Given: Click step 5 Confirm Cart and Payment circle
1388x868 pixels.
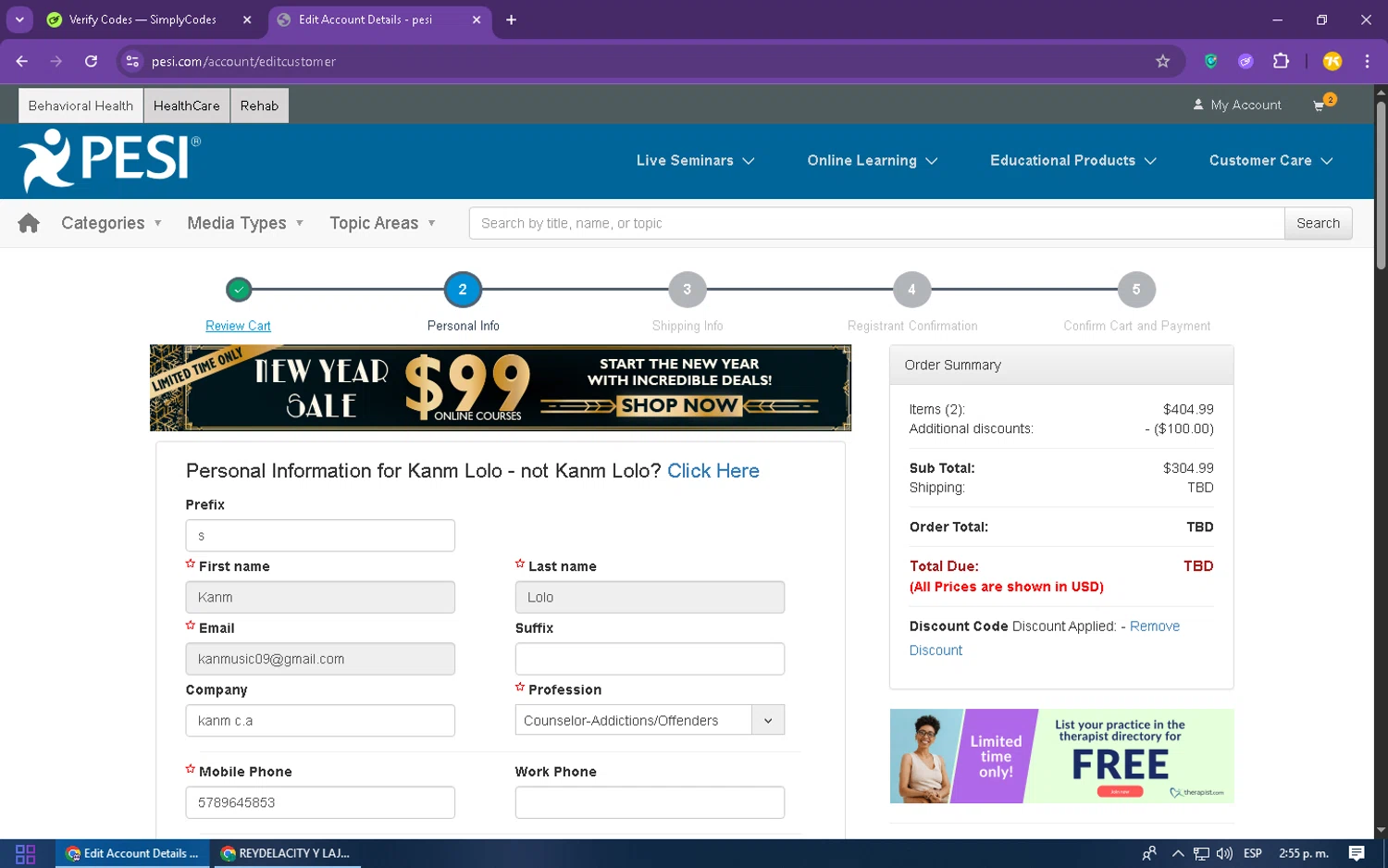Looking at the screenshot, I should [1136, 290].
